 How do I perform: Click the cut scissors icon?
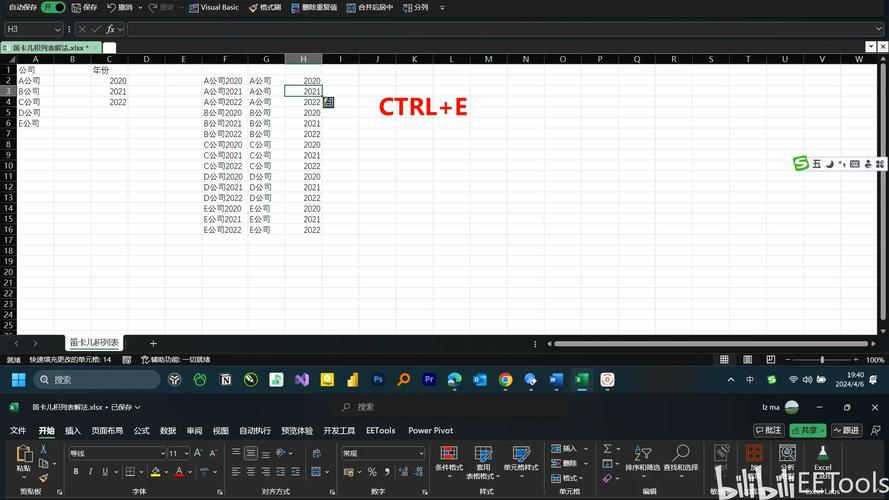click(x=43, y=449)
